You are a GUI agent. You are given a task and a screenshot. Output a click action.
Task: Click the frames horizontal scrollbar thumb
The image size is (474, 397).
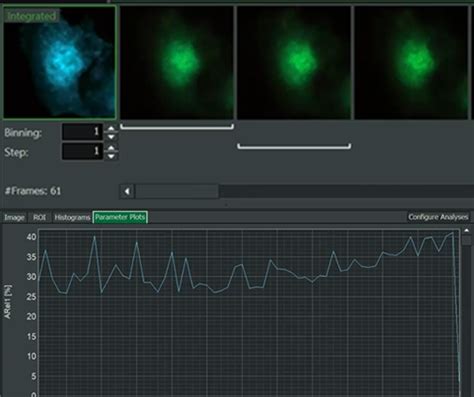[177, 191]
